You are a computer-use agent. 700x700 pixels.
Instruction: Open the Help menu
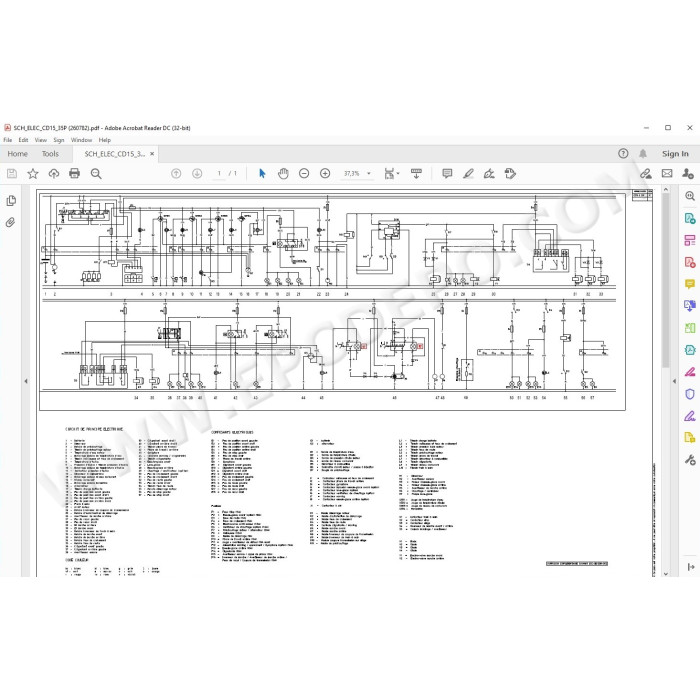[x=104, y=140]
